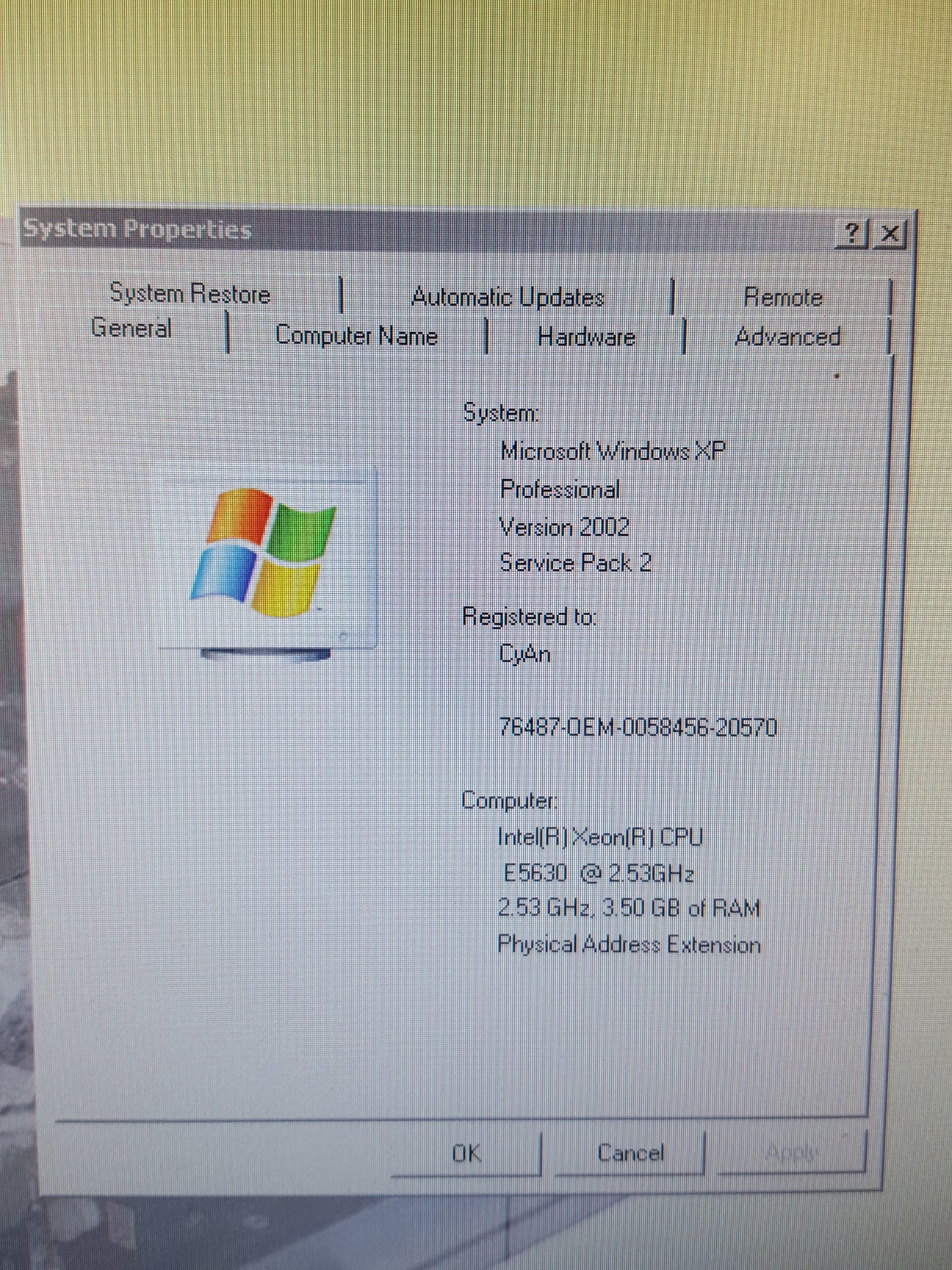
Task: Dismiss the dialog with Cancel
Action: pos(630,1153)
